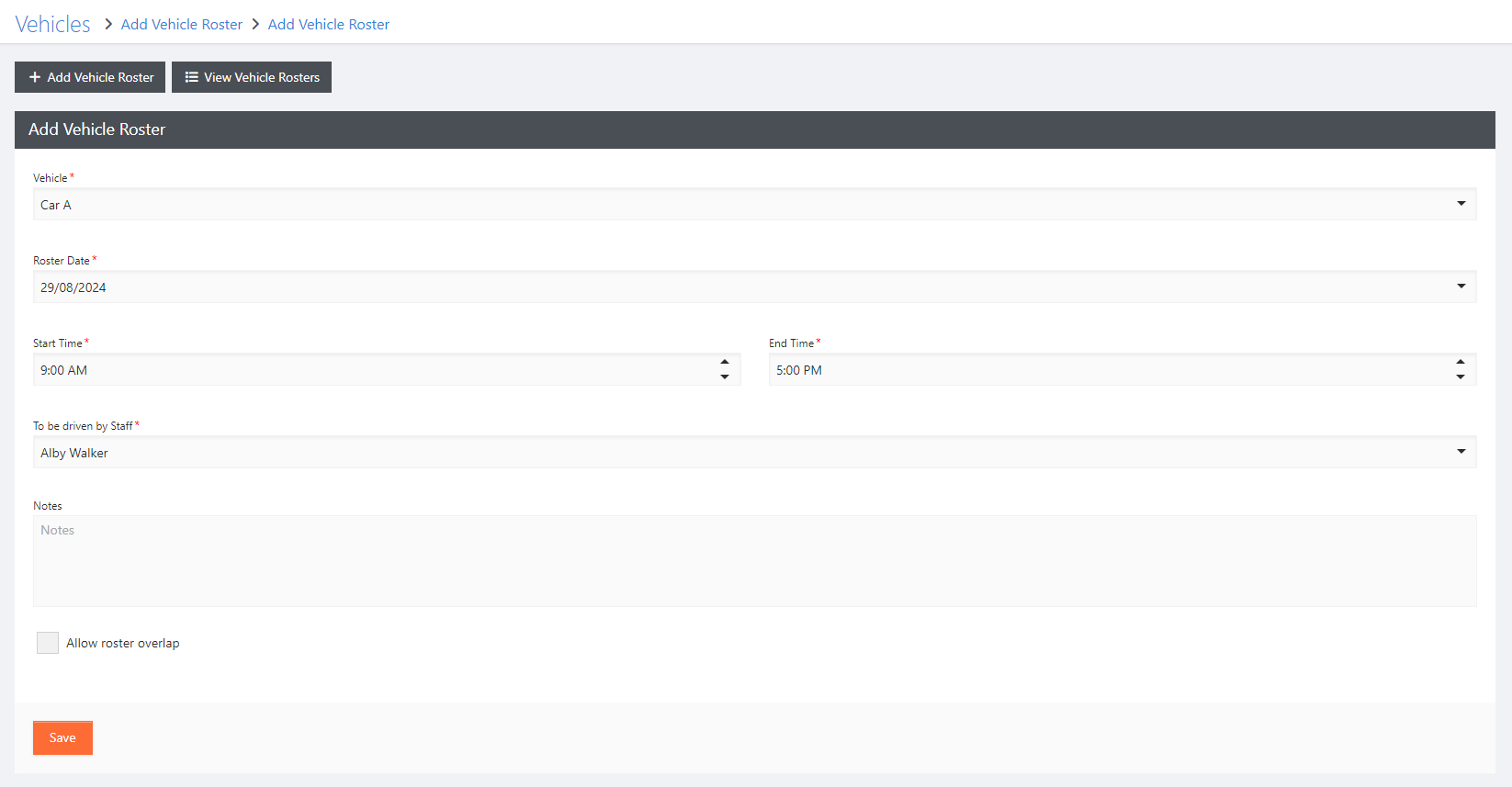Open the last Add Vehicle Roster breadcrumb link

click(329, 24)
